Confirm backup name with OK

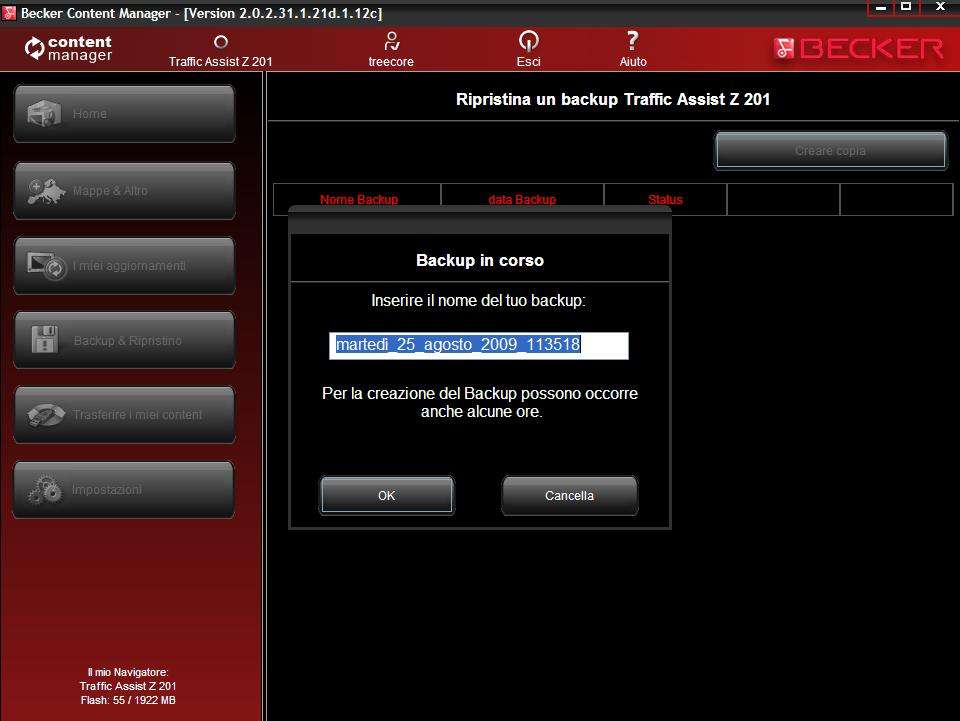[x=387, y=495]
